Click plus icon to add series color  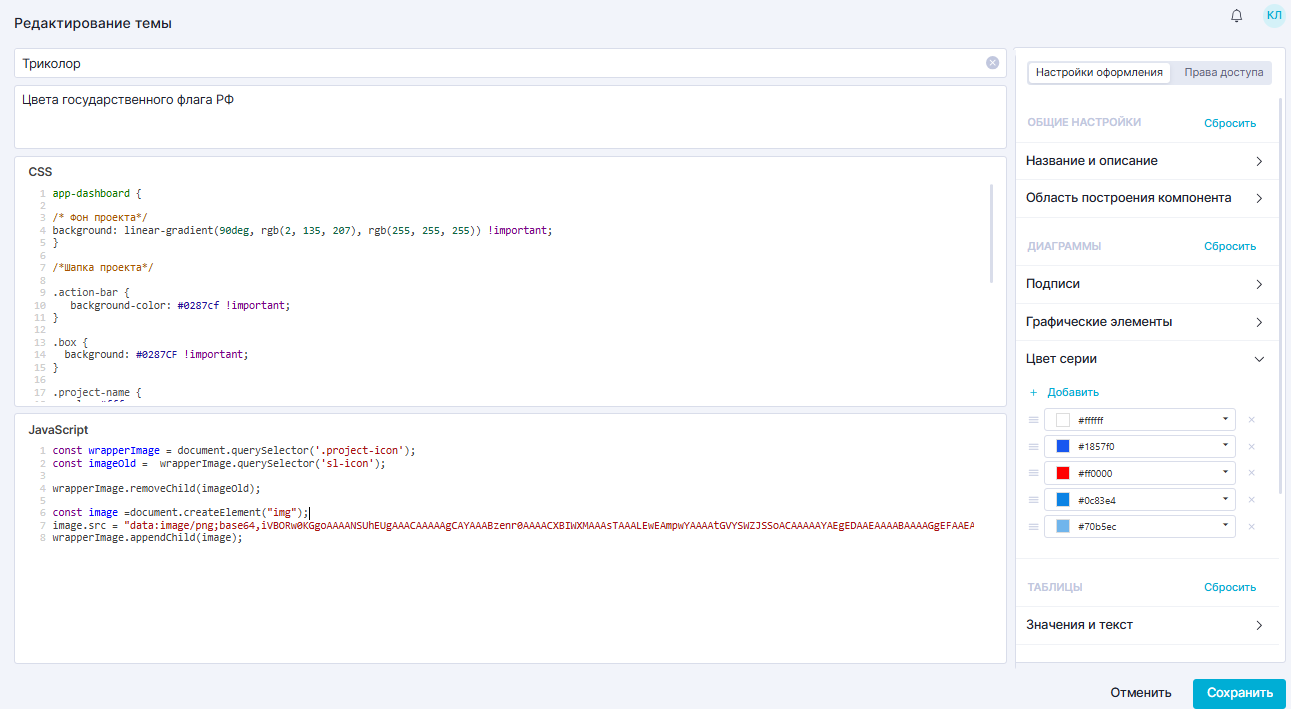click(1033, 392)
